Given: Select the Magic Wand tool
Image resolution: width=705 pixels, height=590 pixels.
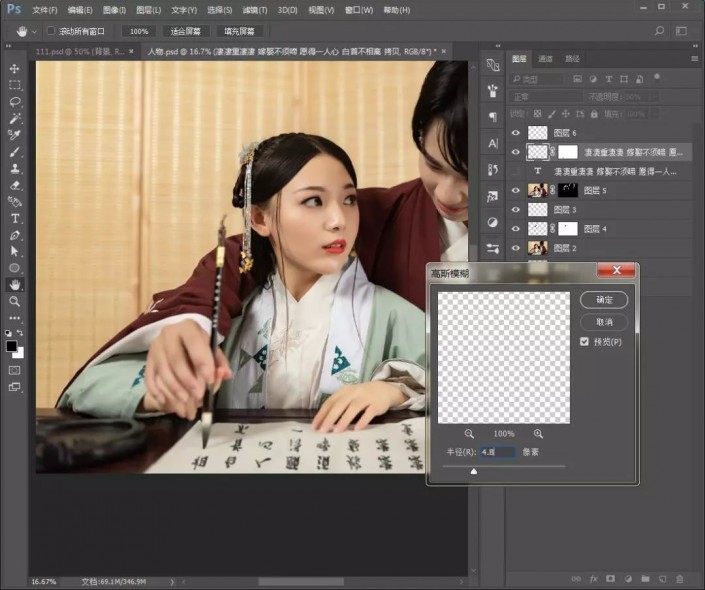Looking at the screenshot, I should pos(14,118).
